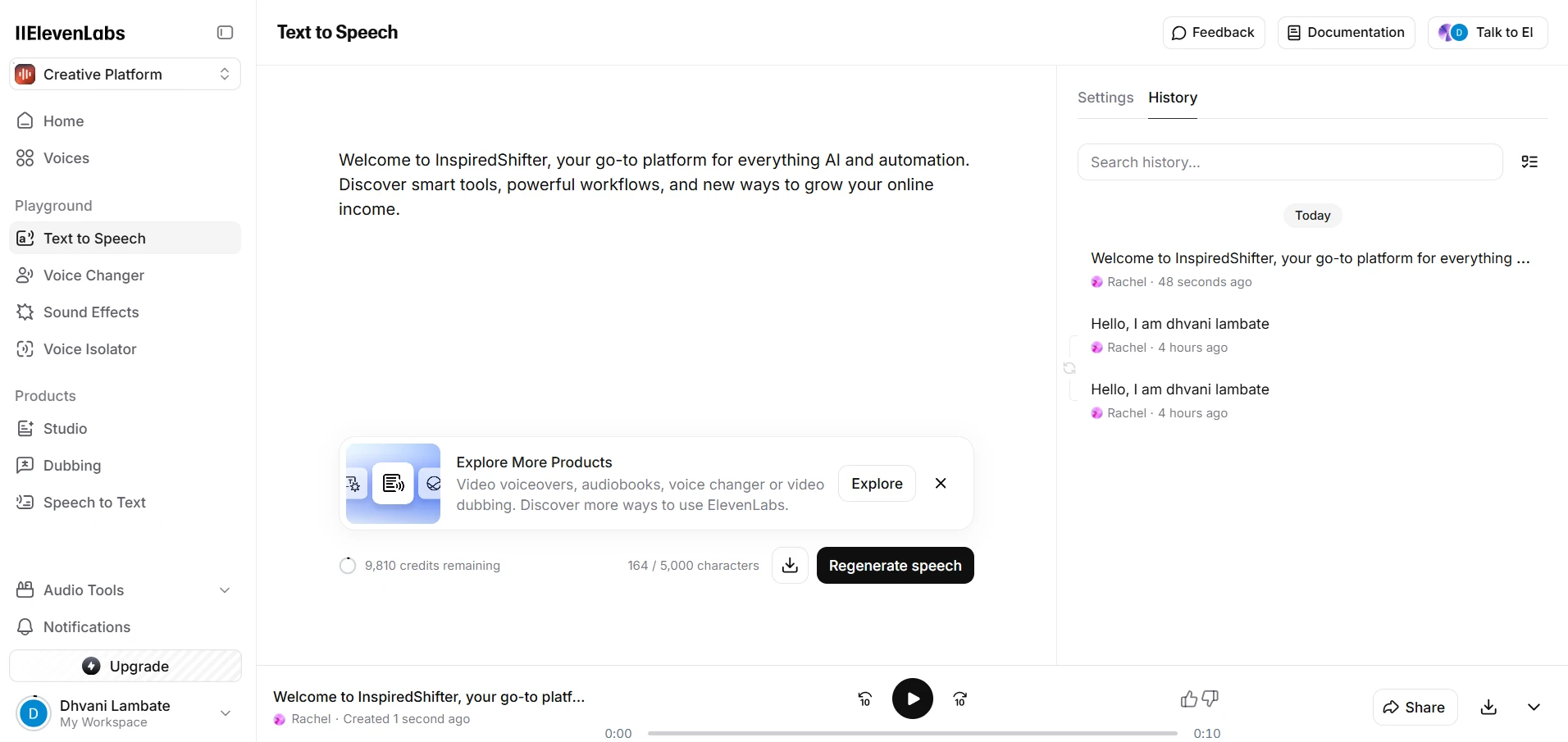Click in the text editor paragraph
The height and width of the screenshot is (742, 1568).
click(655, 184)
